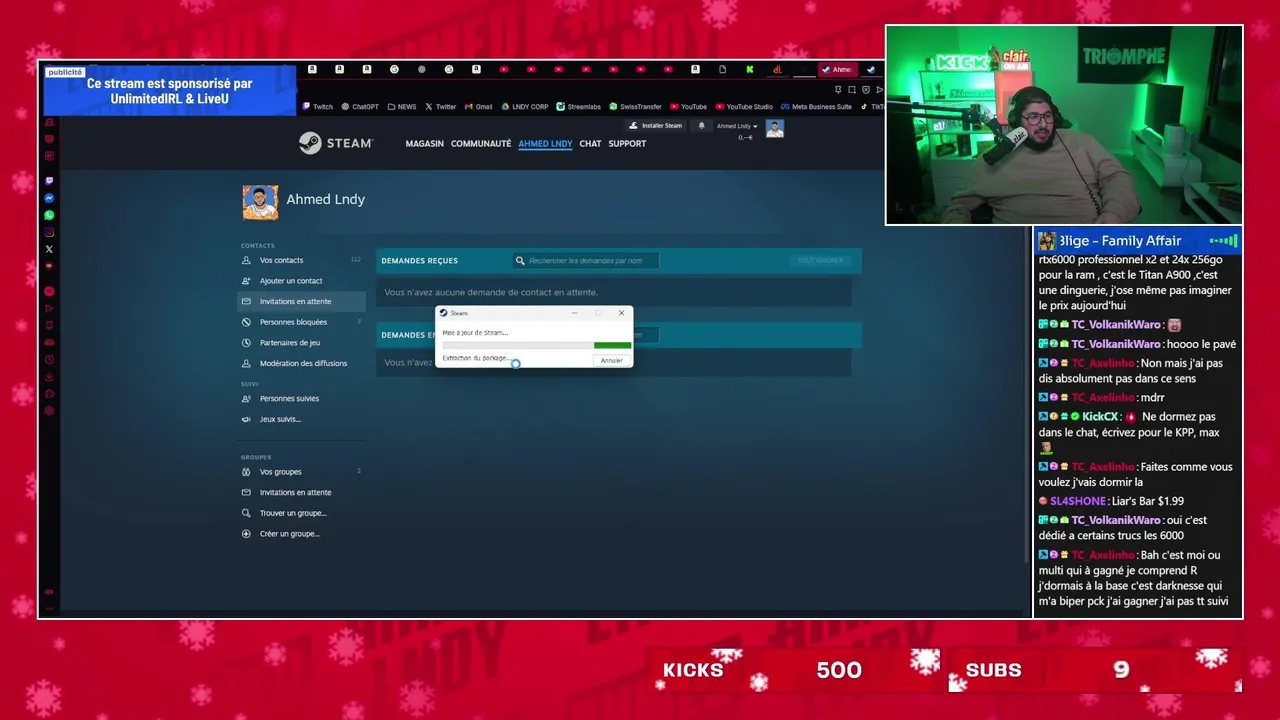Screen dimensions: 1280x720
Task: Open the NEWS bookmark folder
Action: tap(402, 106)
